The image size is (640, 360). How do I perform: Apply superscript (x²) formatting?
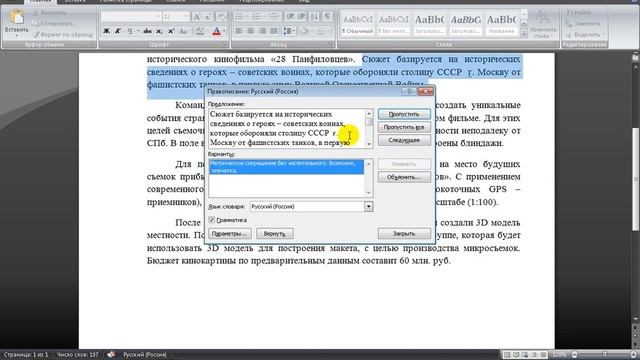point(171,31)
